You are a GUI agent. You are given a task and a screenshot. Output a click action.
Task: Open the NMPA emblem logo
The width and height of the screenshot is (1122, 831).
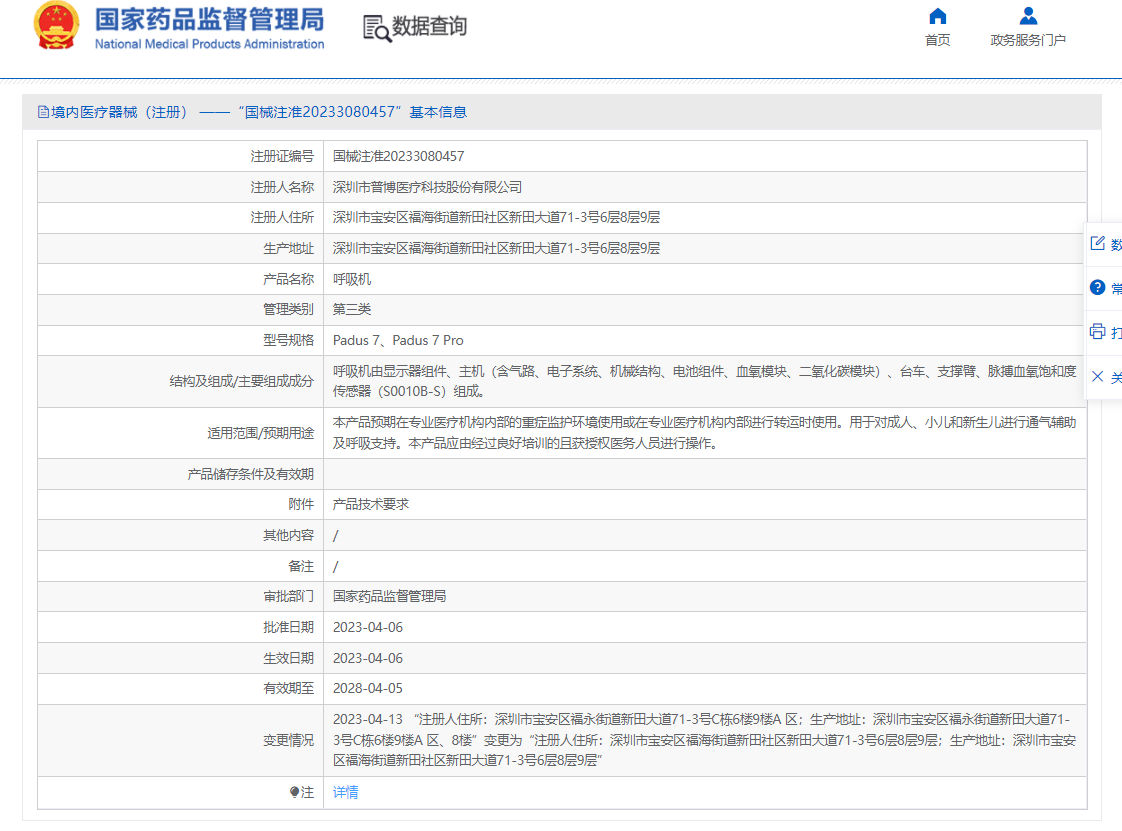[x=54, y=25]
